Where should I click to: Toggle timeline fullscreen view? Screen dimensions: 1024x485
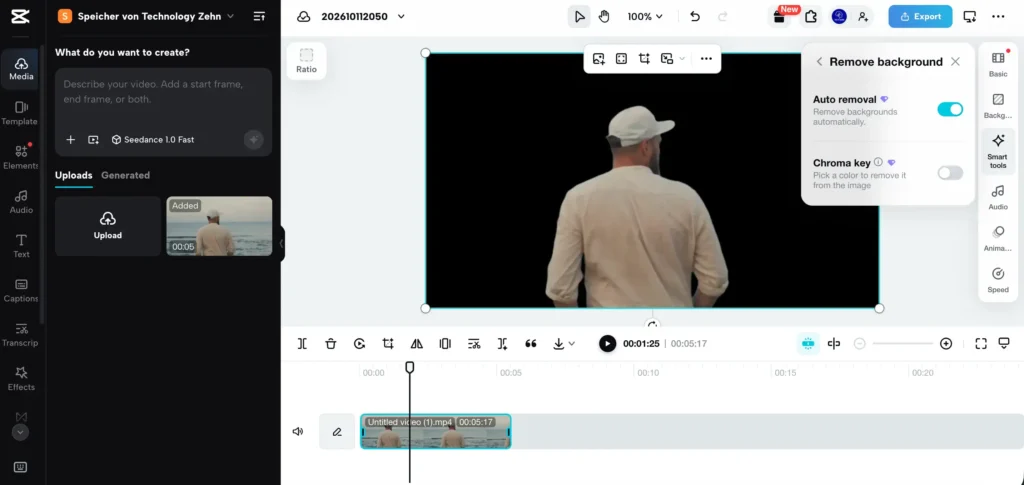(x=980, y=343)
